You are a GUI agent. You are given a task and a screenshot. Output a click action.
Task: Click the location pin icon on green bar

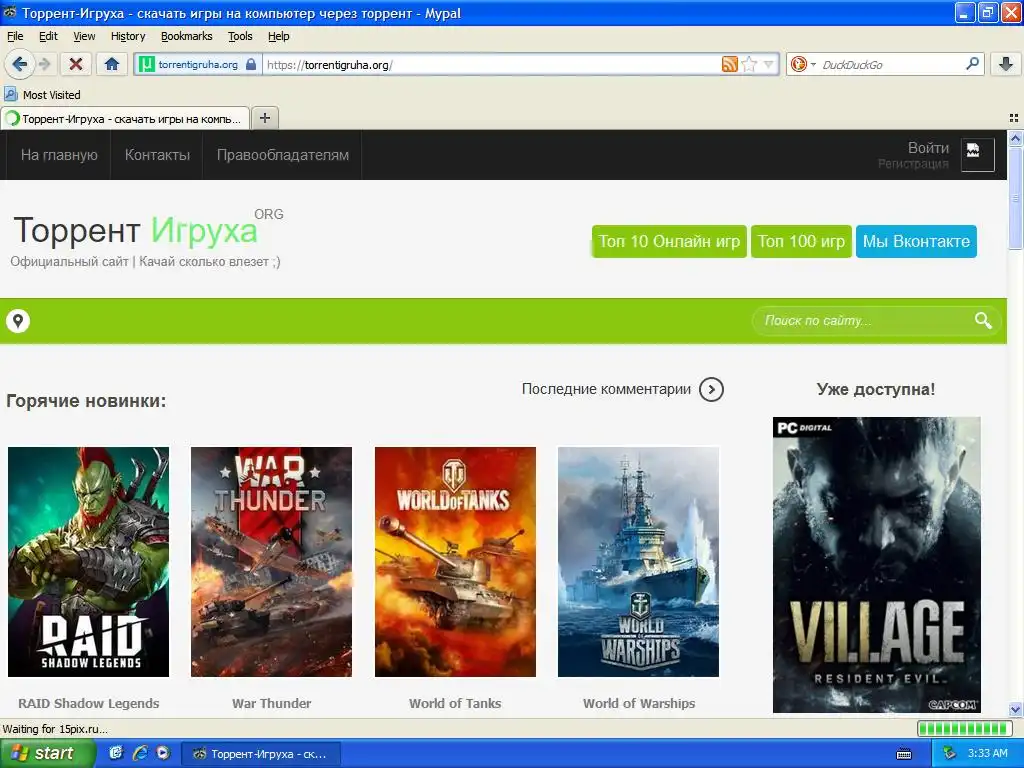point(18,321)
